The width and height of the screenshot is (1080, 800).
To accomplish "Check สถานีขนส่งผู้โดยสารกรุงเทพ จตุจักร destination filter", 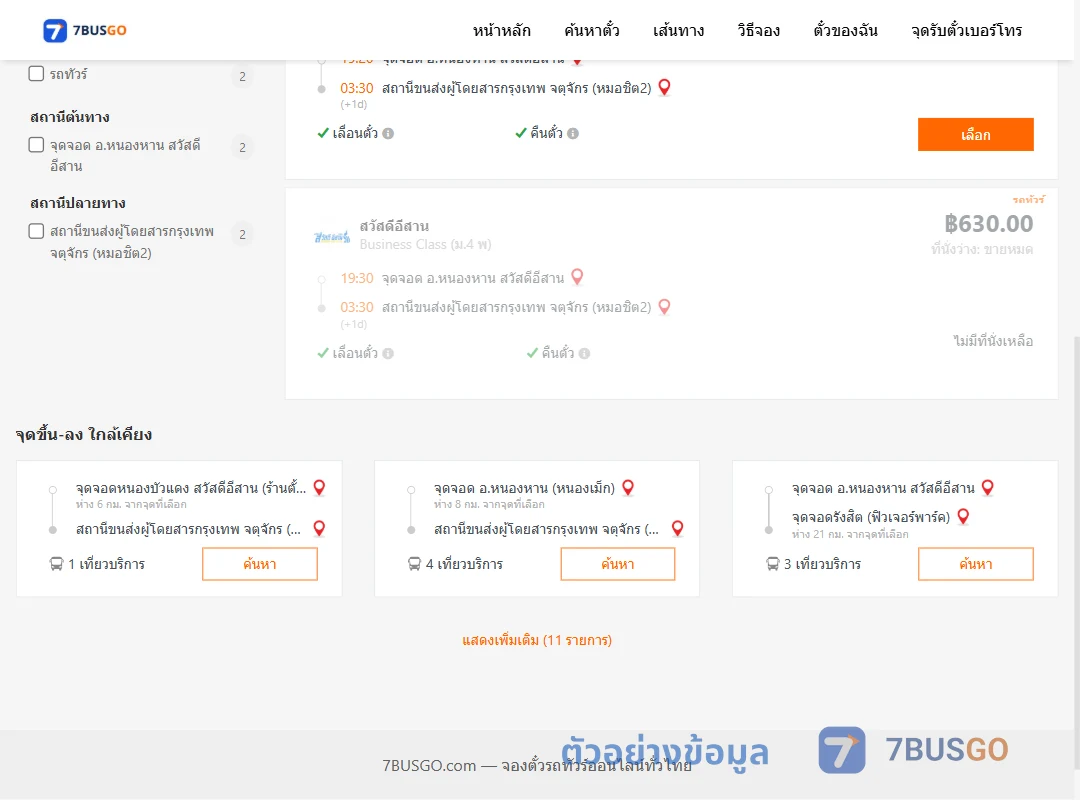I will [x=36, y=231].
